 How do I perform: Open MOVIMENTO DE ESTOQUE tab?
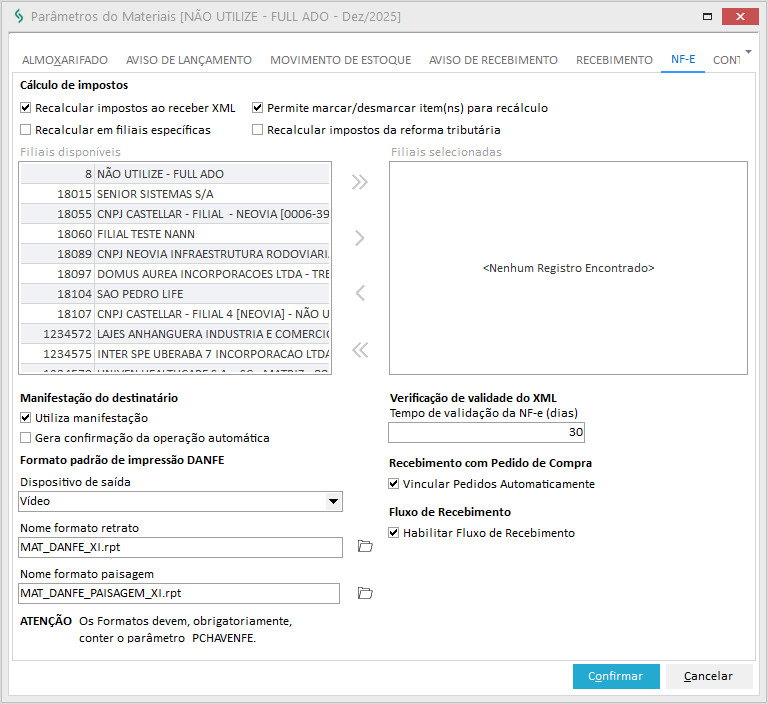pyautogui.click(x=340, y=60)
